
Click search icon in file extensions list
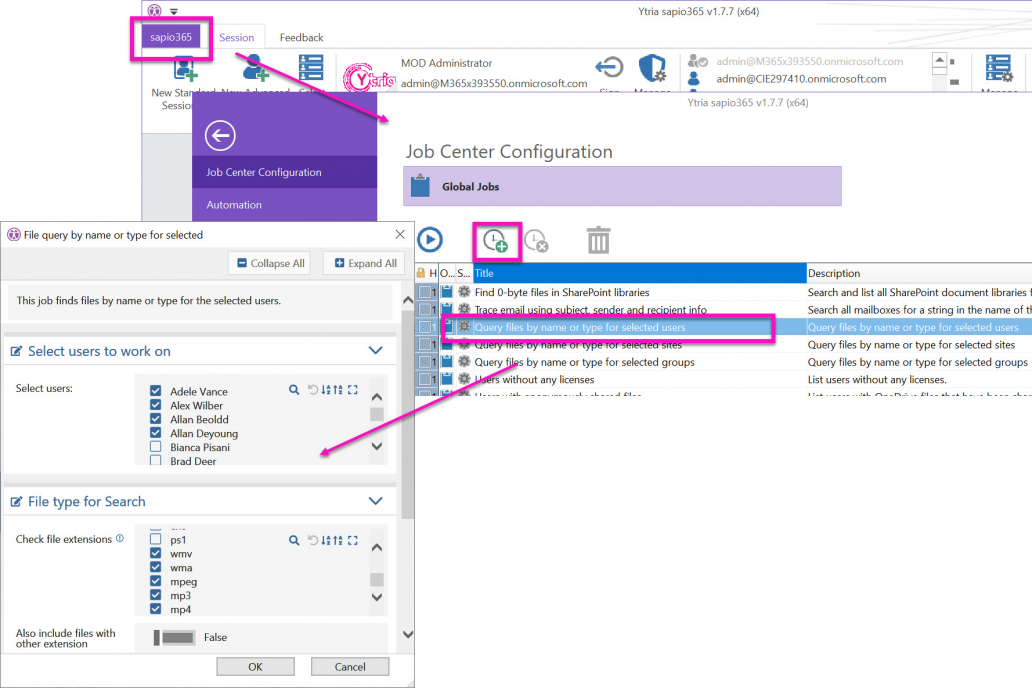294,541
